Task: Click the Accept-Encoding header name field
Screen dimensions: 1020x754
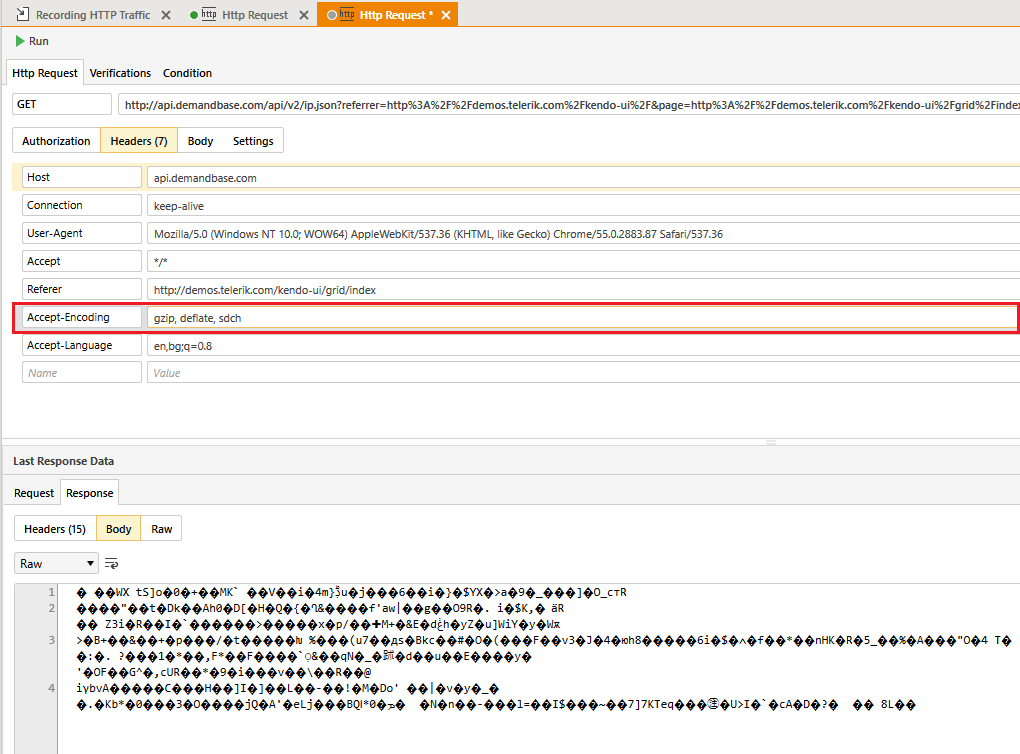Action: coord(82,317)
